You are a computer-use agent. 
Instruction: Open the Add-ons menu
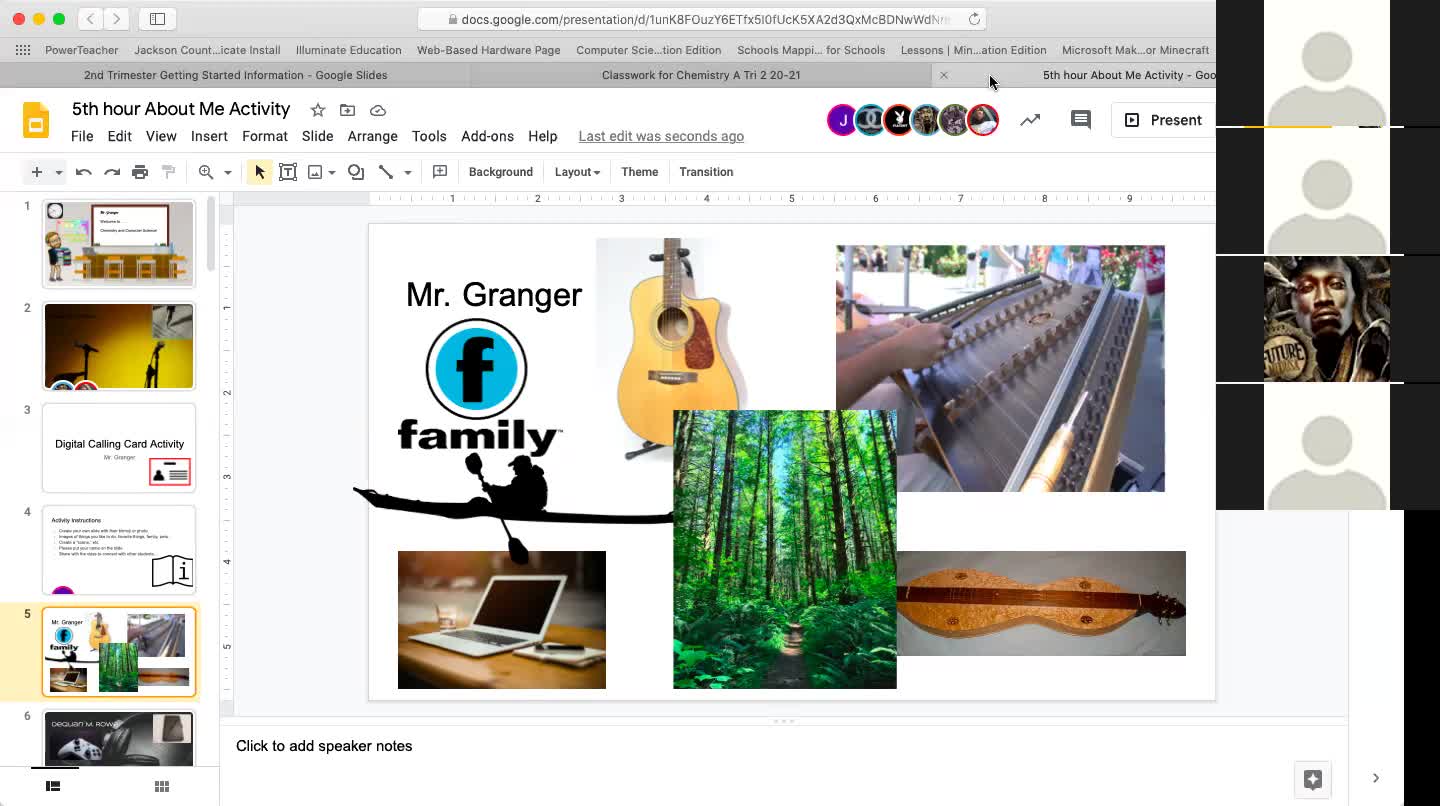487,136
